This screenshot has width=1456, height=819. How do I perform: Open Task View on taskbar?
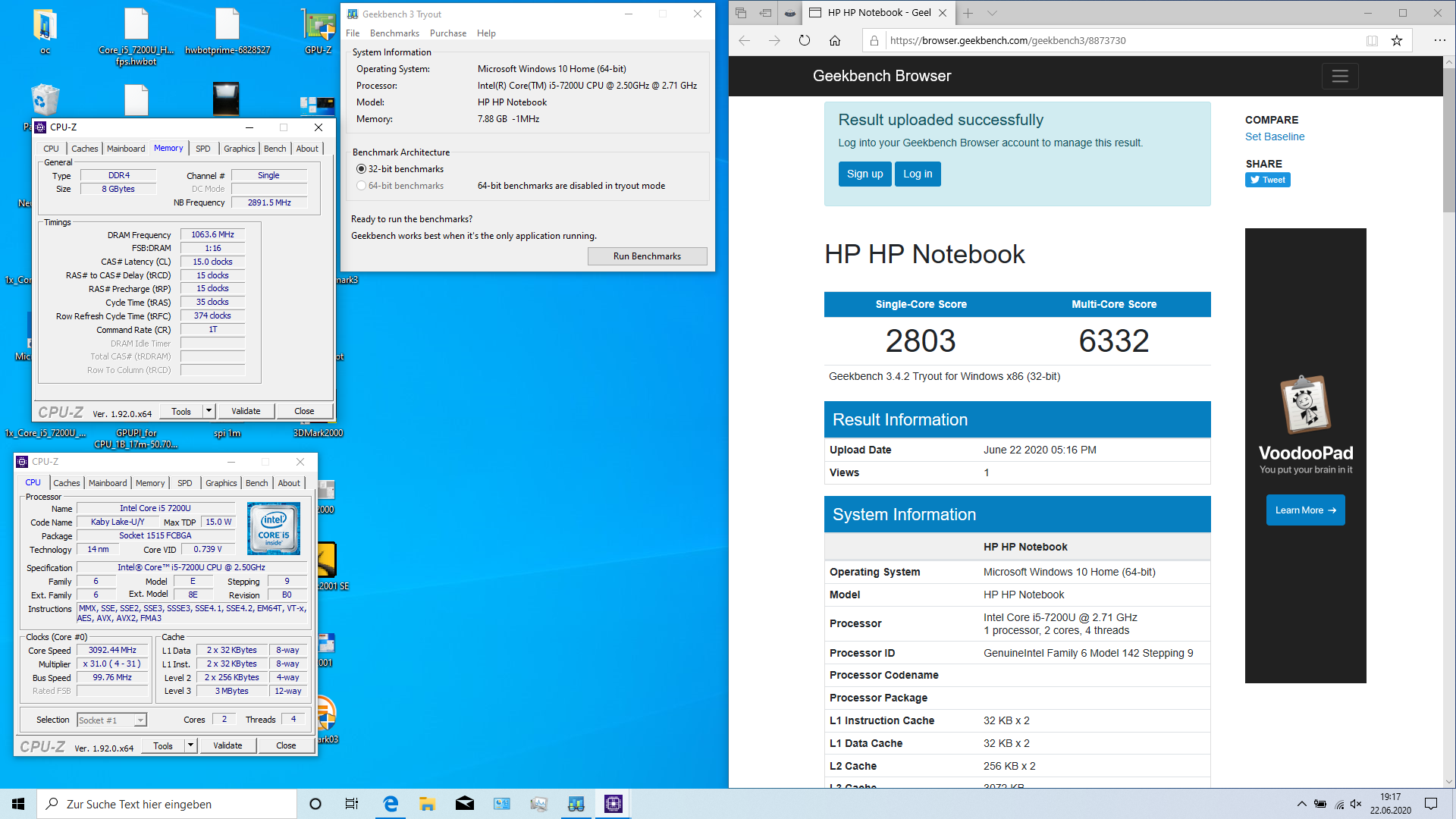(352, 804)
